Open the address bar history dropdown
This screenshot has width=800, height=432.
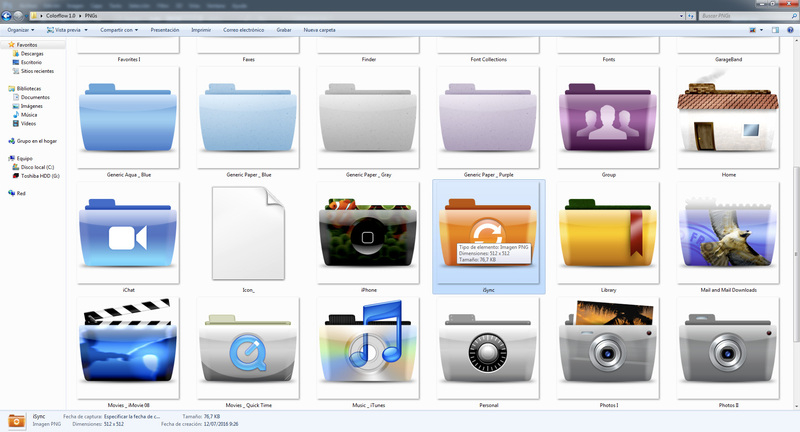coord(682,16)
